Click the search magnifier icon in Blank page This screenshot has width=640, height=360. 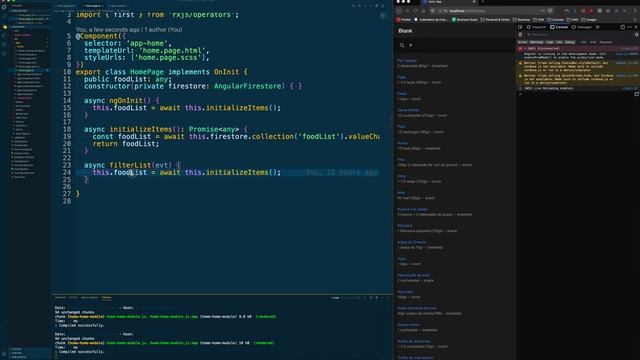pyautogui.click(x=402, y=45)
